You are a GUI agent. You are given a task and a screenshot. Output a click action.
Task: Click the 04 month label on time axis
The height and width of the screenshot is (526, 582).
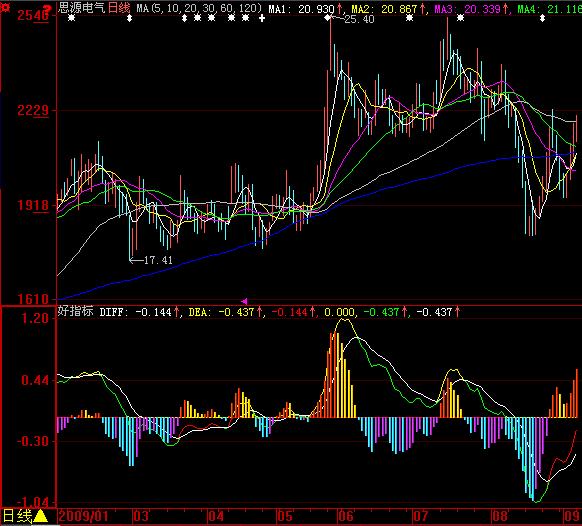click(x=216, y=516)
